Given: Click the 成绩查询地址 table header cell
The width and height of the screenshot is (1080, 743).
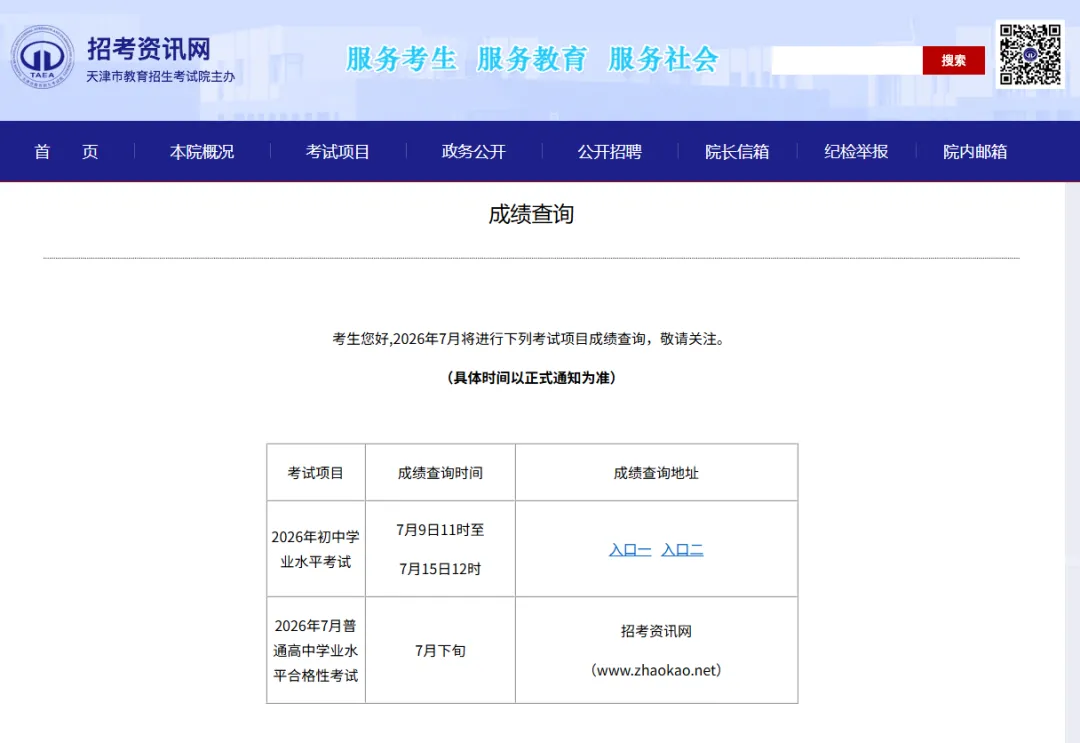Looking at the screenshot, I should click(656, 473).
